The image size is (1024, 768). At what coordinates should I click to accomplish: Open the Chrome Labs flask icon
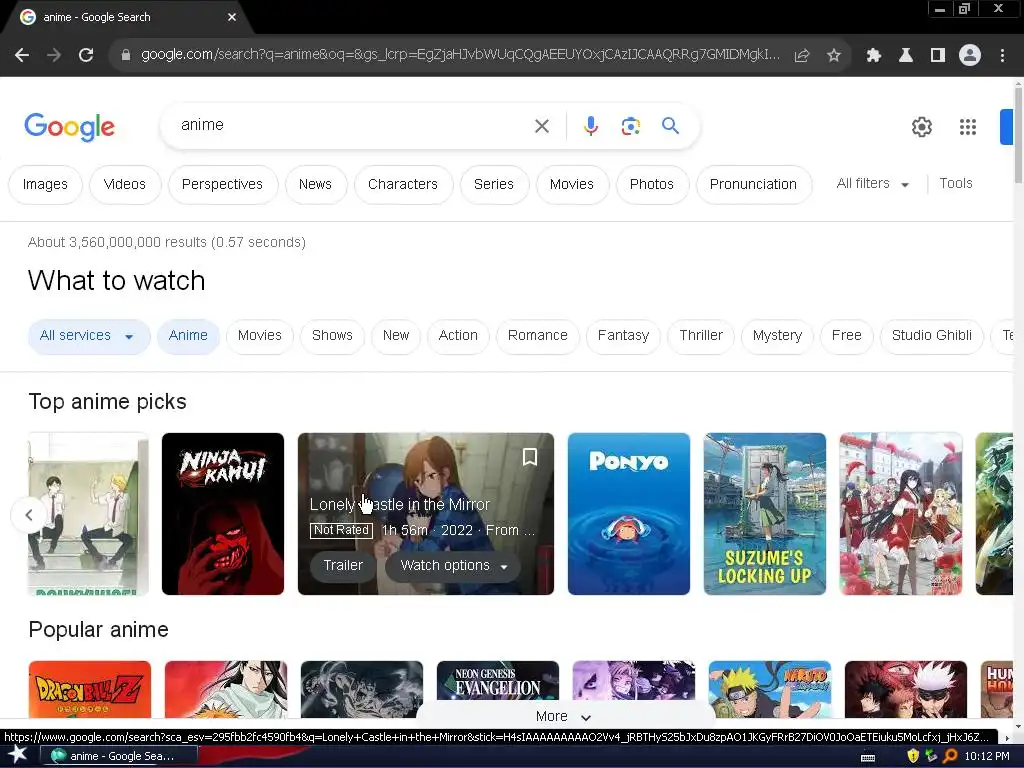click(906, 56)
